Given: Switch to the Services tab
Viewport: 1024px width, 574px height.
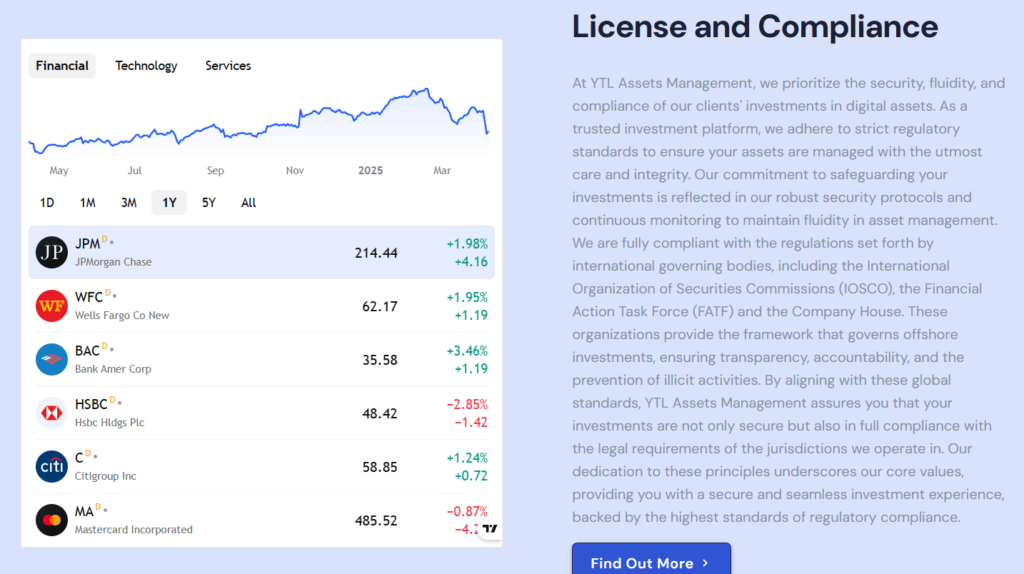Looking at the screenshot, I should (x=228, y=66).
